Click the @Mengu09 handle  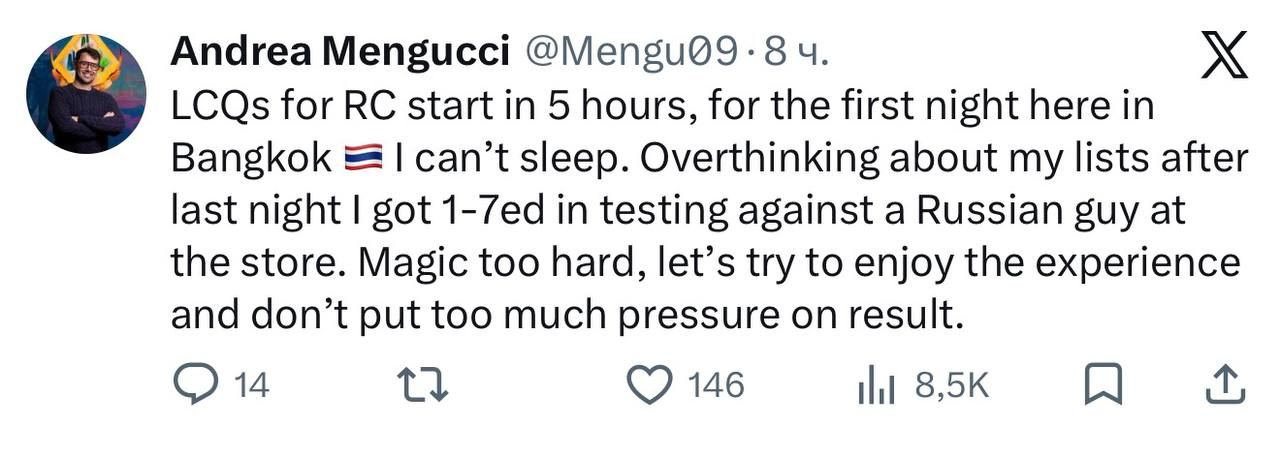(632, 54)
